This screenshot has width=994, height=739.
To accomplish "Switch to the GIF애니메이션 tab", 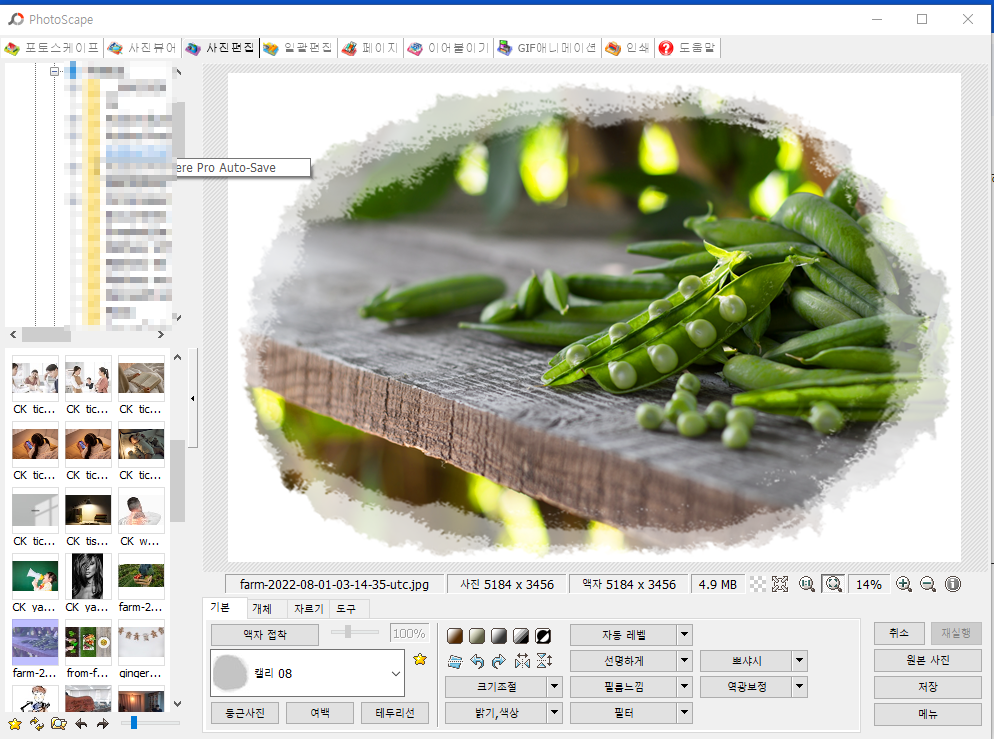I will coord(547,48).
